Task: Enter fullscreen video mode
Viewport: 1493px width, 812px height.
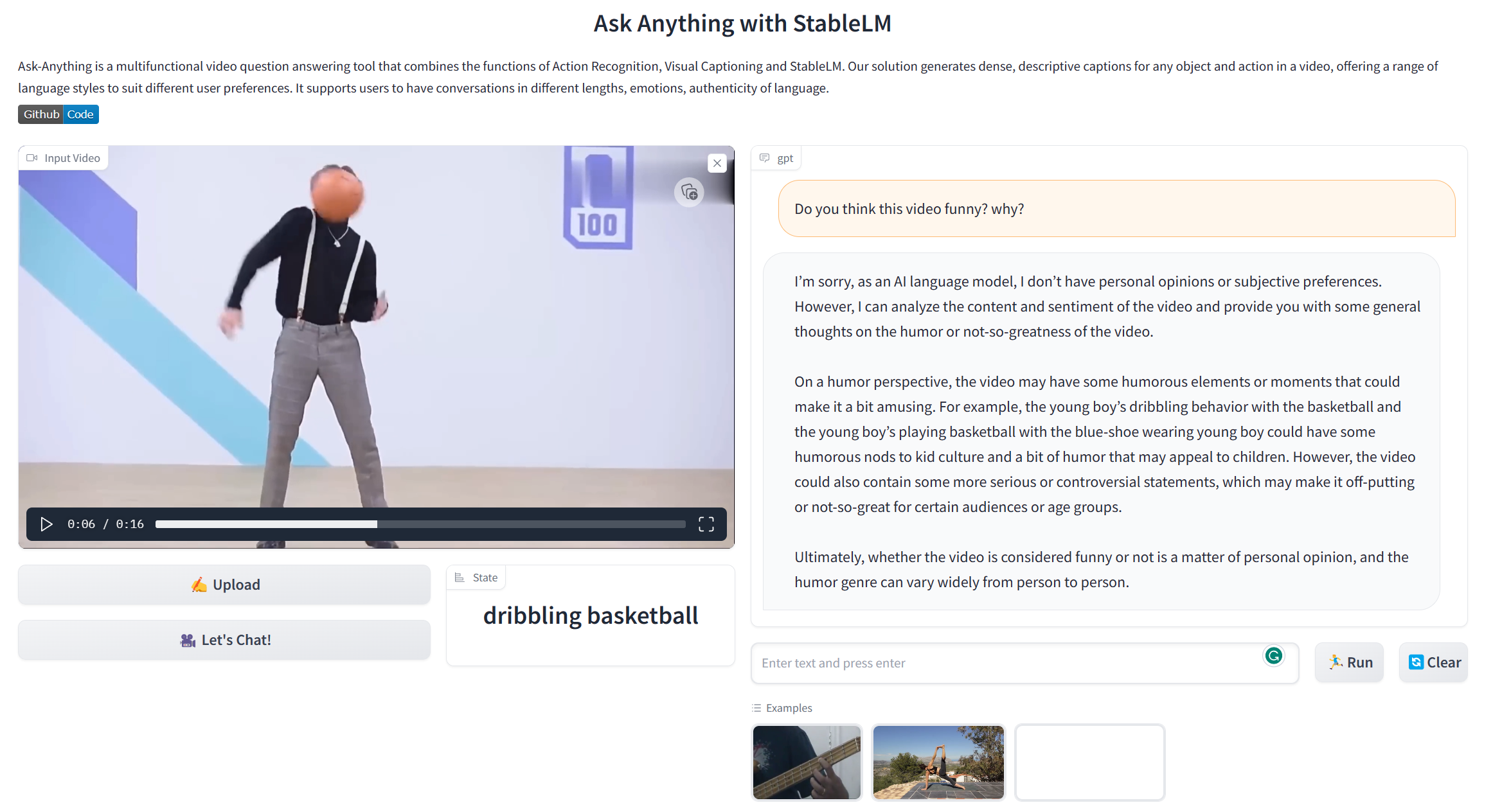Action: pyautogui.click(x=706, y=524)
